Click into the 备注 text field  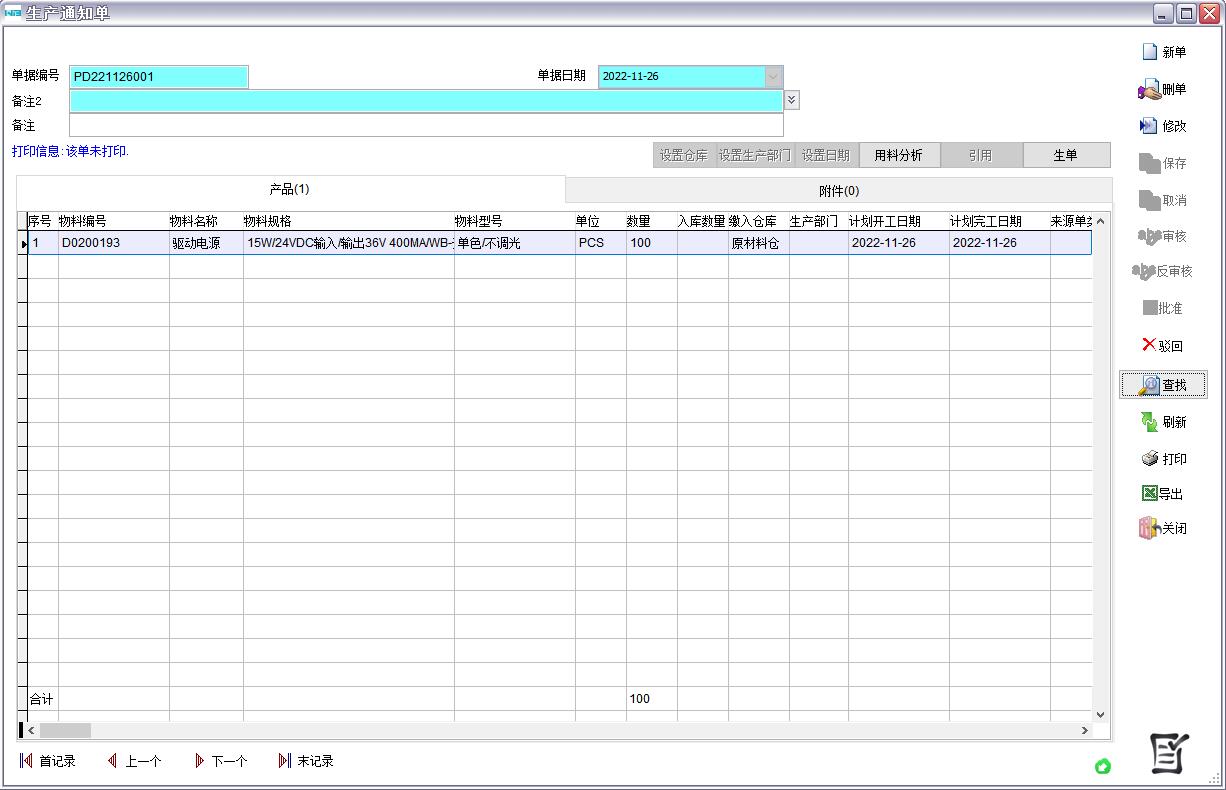pos(426,125)
